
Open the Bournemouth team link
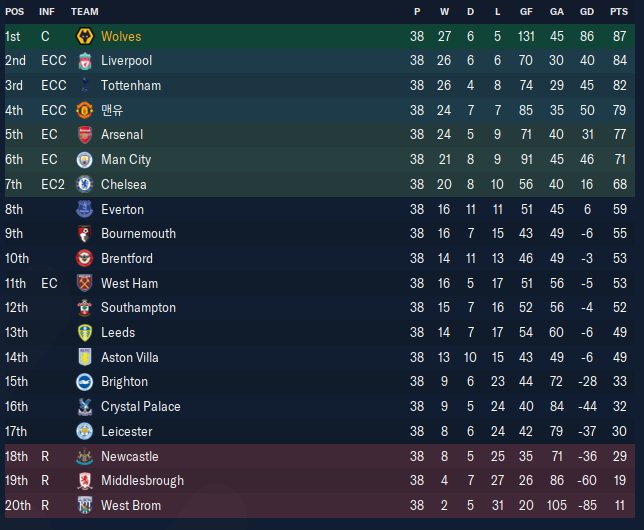coord(138,234)
